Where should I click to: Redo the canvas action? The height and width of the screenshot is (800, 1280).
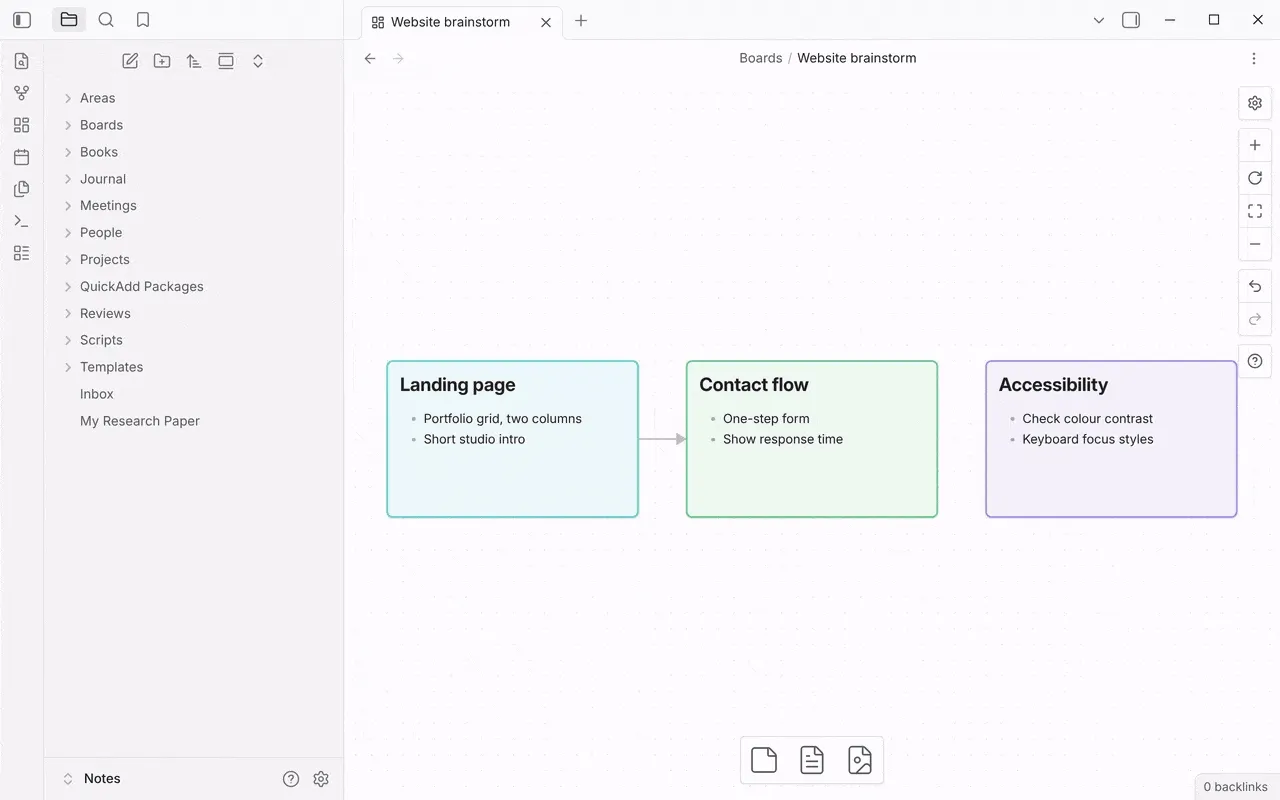(x=1255, y=319)
